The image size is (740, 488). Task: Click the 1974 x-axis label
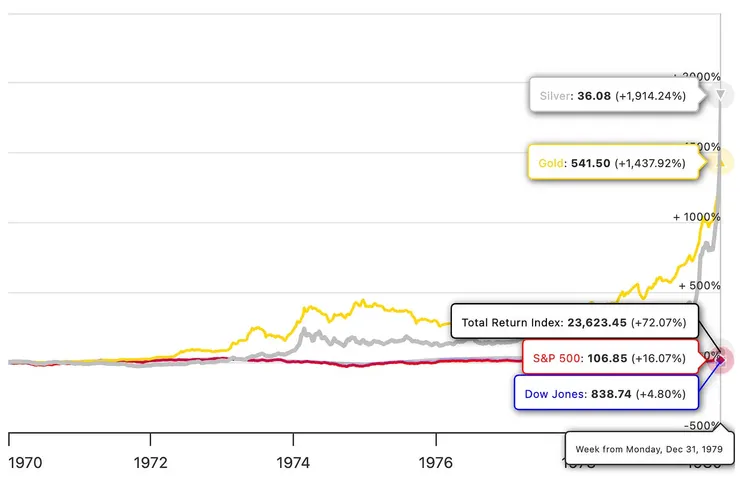[x=293, y=463]
